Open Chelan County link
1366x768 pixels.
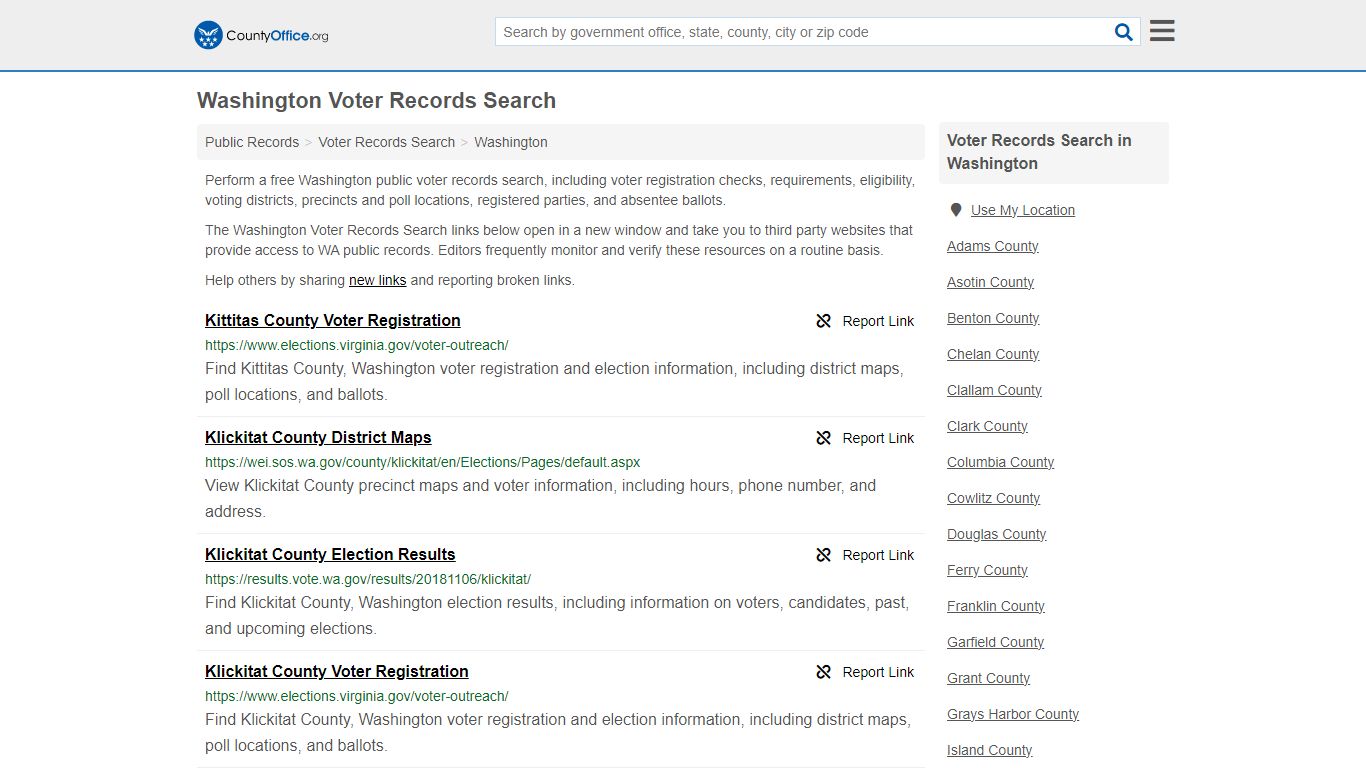994,354
